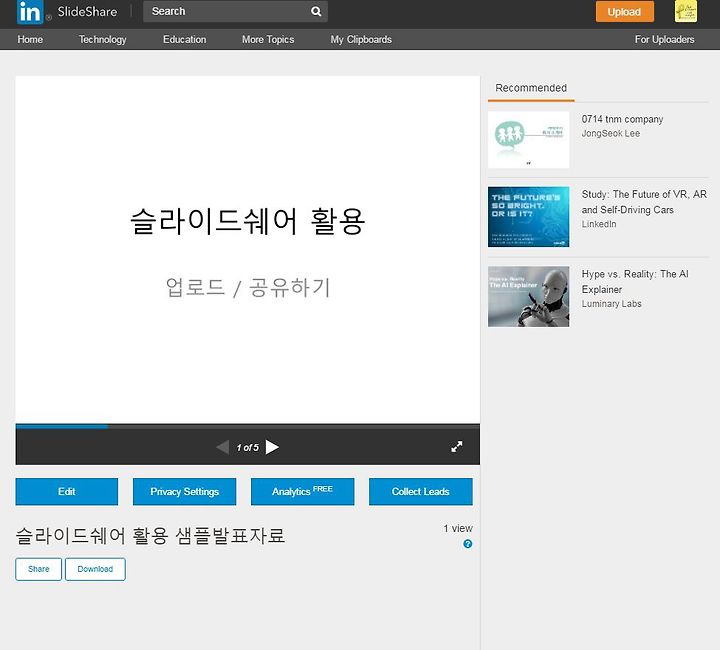Open the Technology menu item

pos(102,39)
